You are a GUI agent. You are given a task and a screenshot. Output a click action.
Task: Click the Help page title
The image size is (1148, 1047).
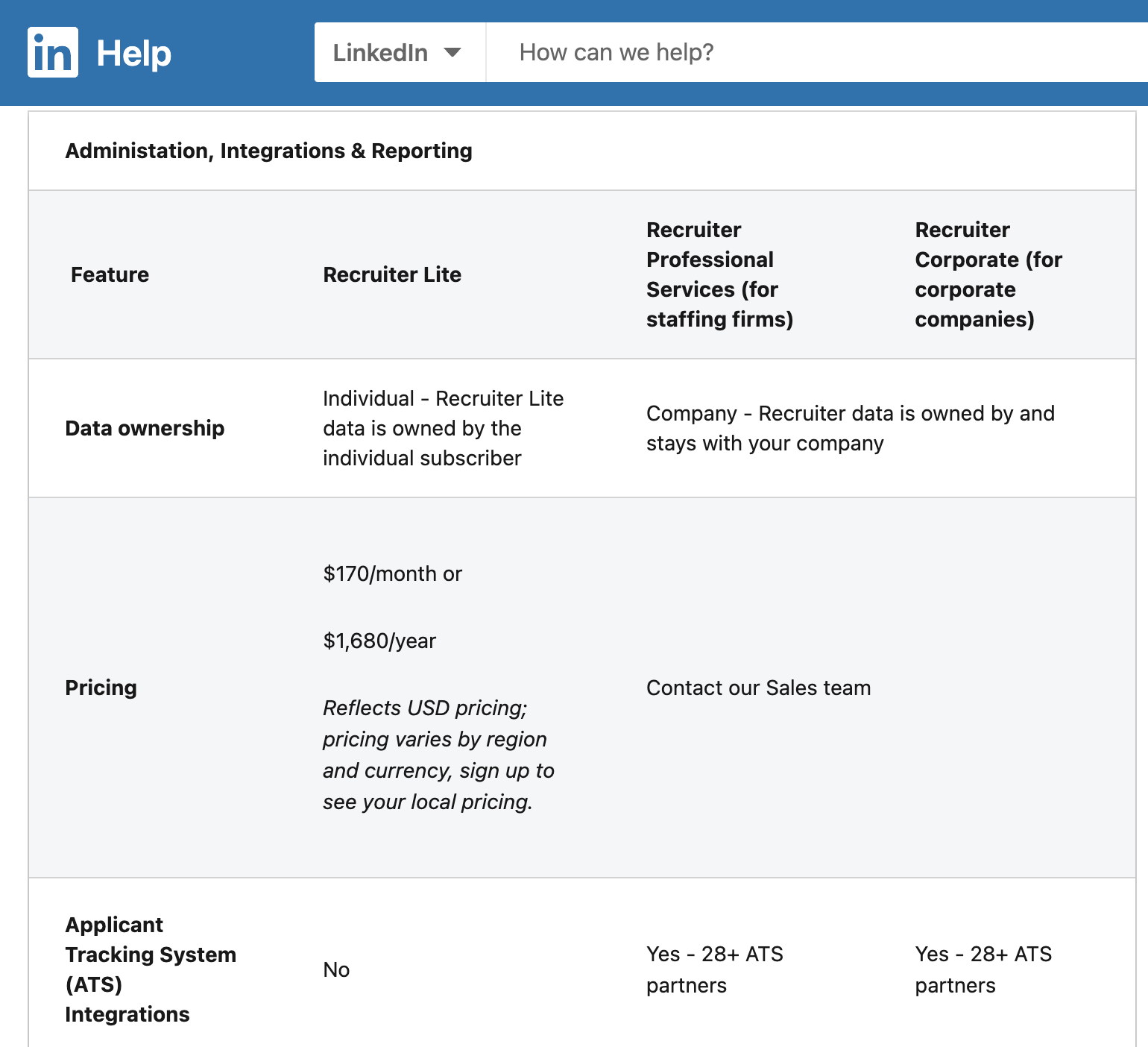[135, 51]
